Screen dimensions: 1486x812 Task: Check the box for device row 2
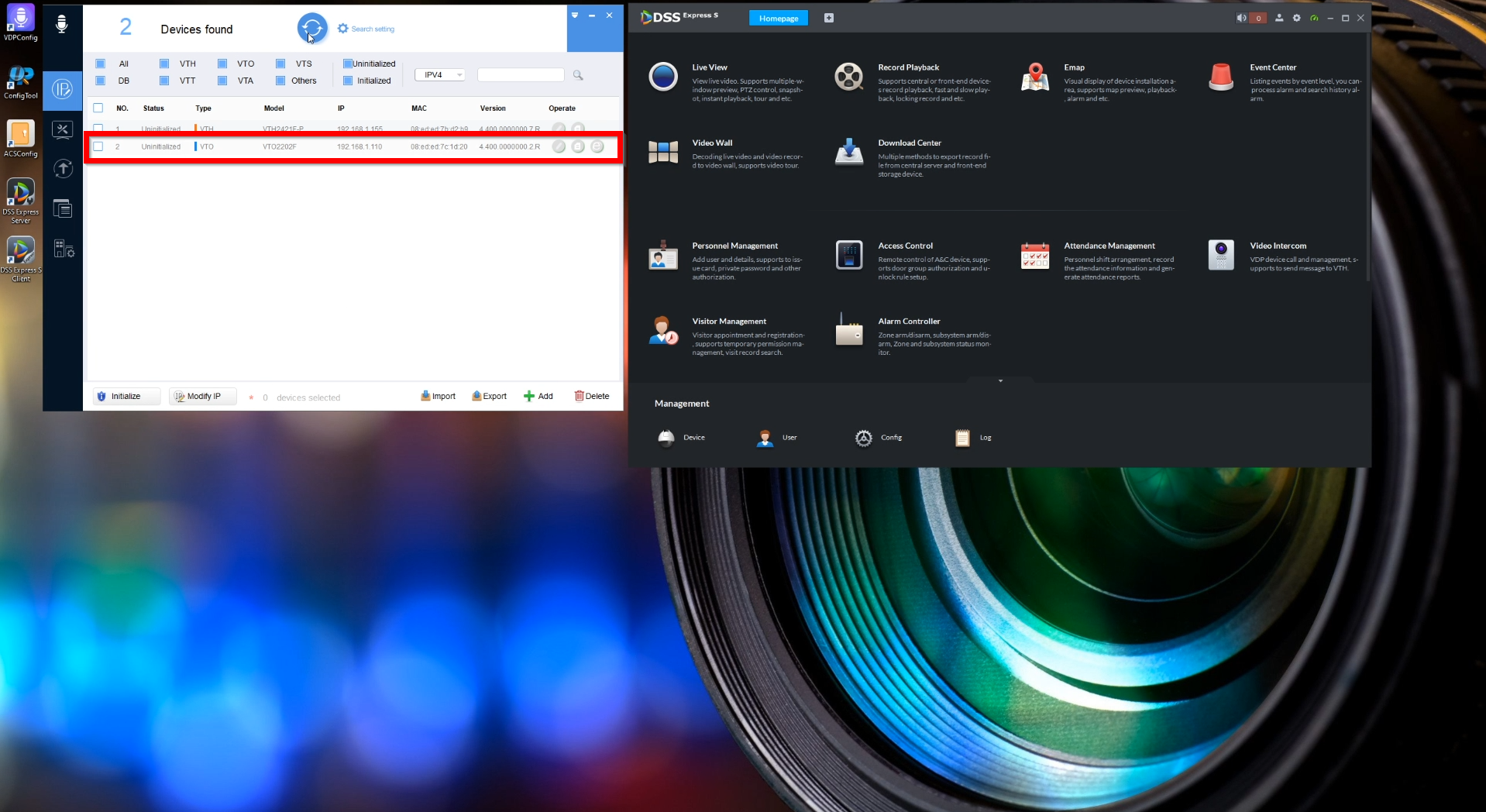click(98, 146)
